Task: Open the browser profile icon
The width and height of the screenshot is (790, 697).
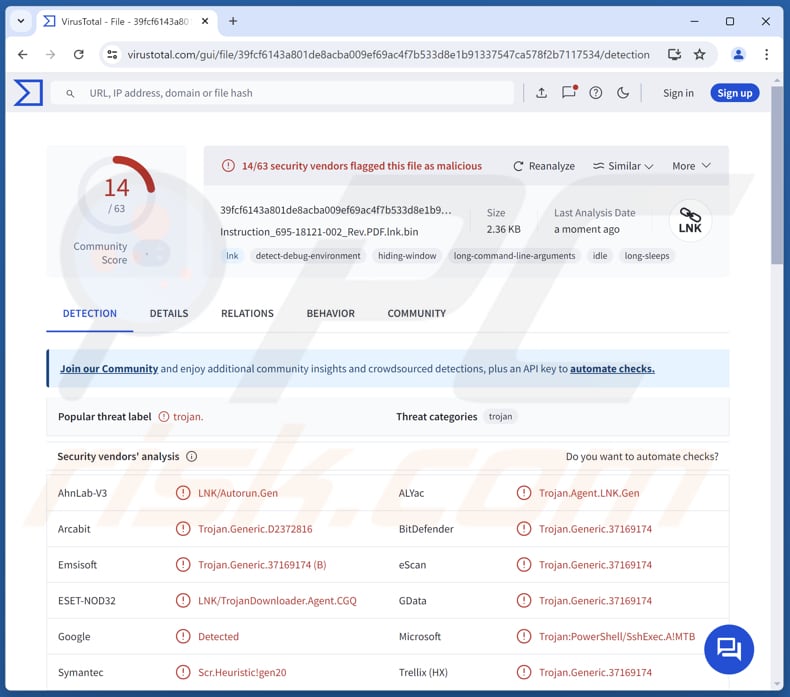Action: pyautogui.click(x=738, y=54)
